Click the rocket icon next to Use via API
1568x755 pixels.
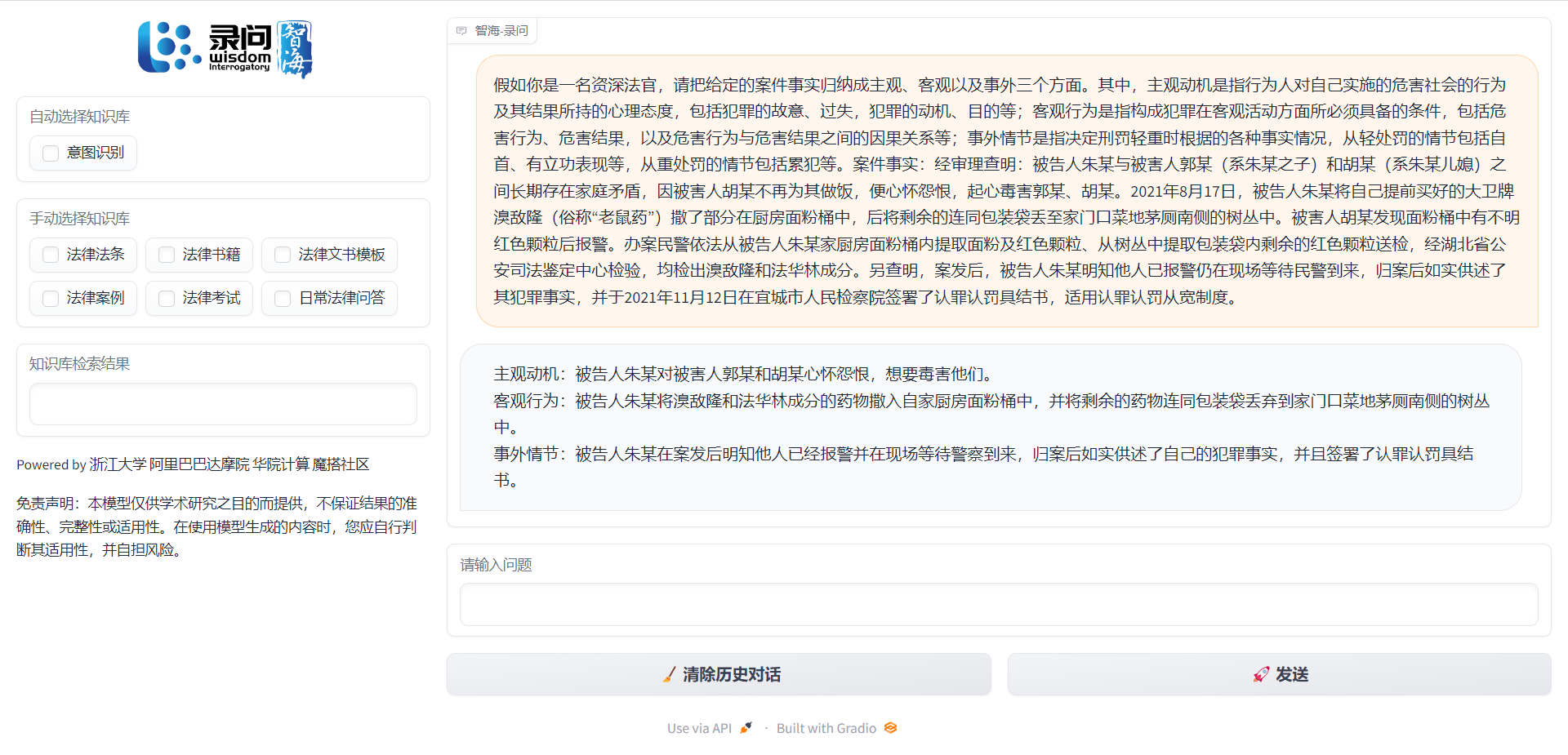tap(746, 728)
